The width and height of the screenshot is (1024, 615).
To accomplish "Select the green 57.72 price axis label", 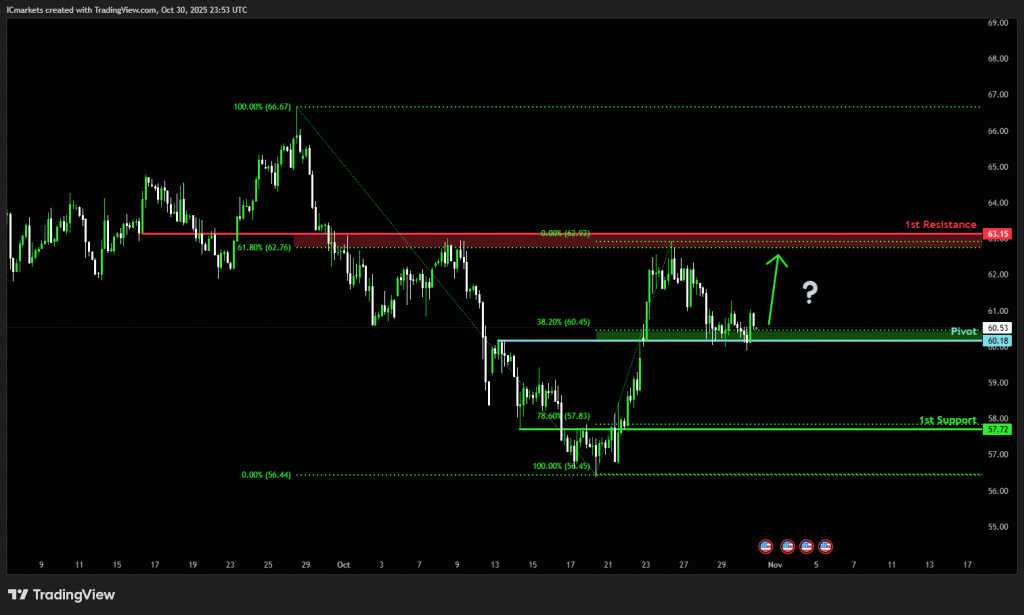I will tap(998, 429).
